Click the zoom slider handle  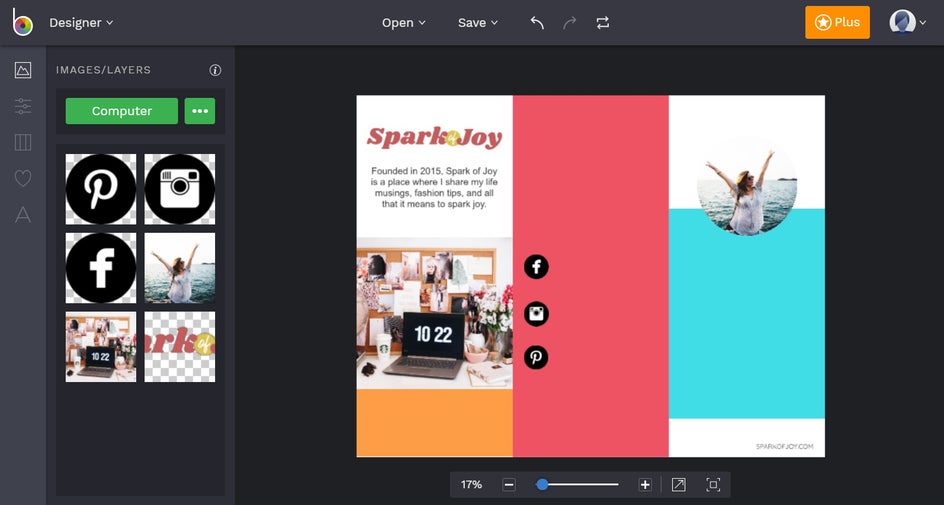(x=542, y=484)
